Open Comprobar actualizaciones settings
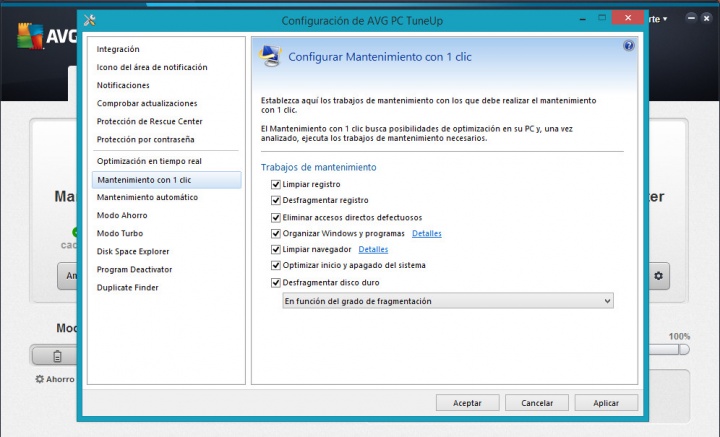 (x=147, y=103)
